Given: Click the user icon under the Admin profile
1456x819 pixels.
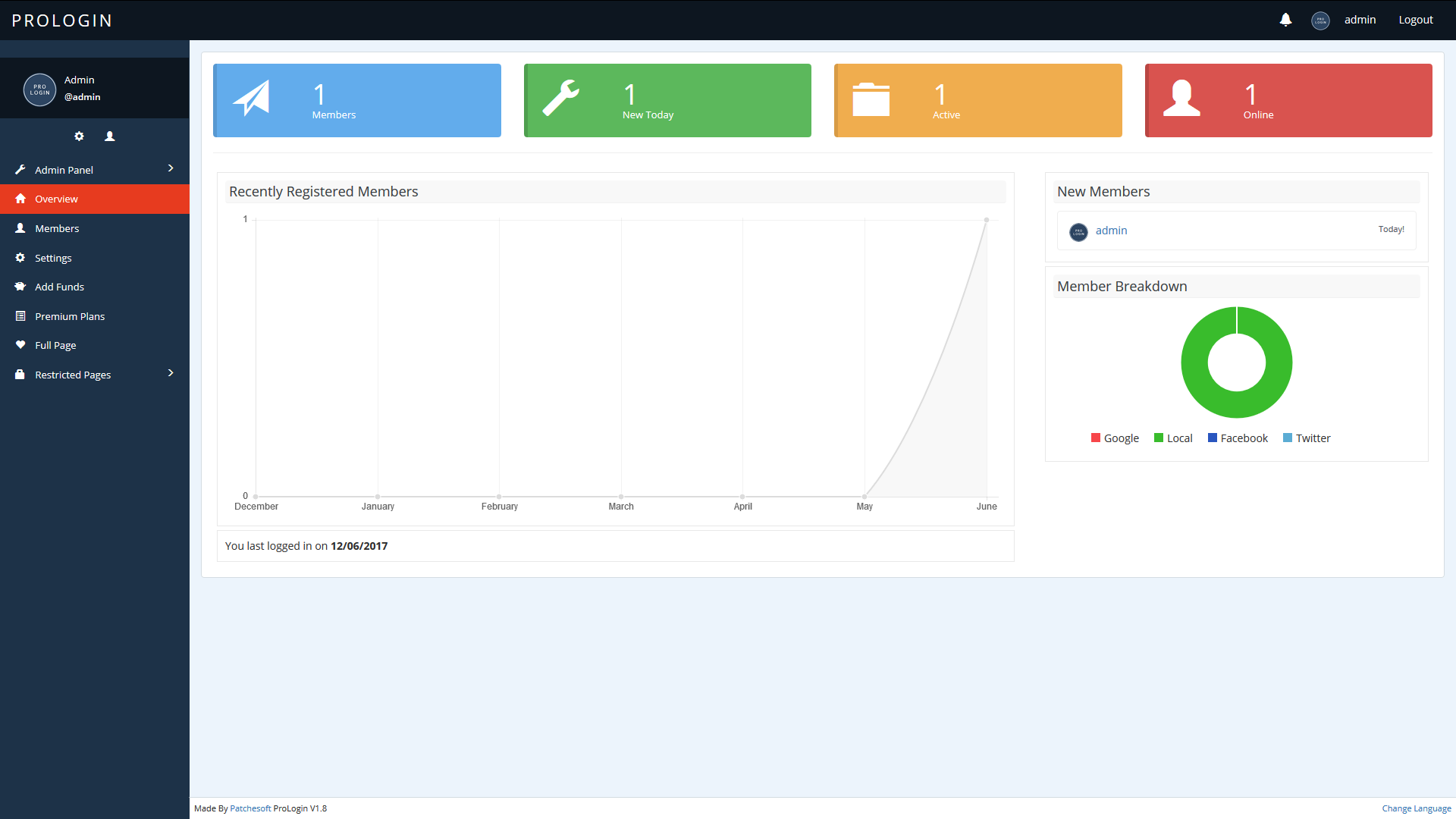Looking at the screenshot, I should click(x=110, y=136).
